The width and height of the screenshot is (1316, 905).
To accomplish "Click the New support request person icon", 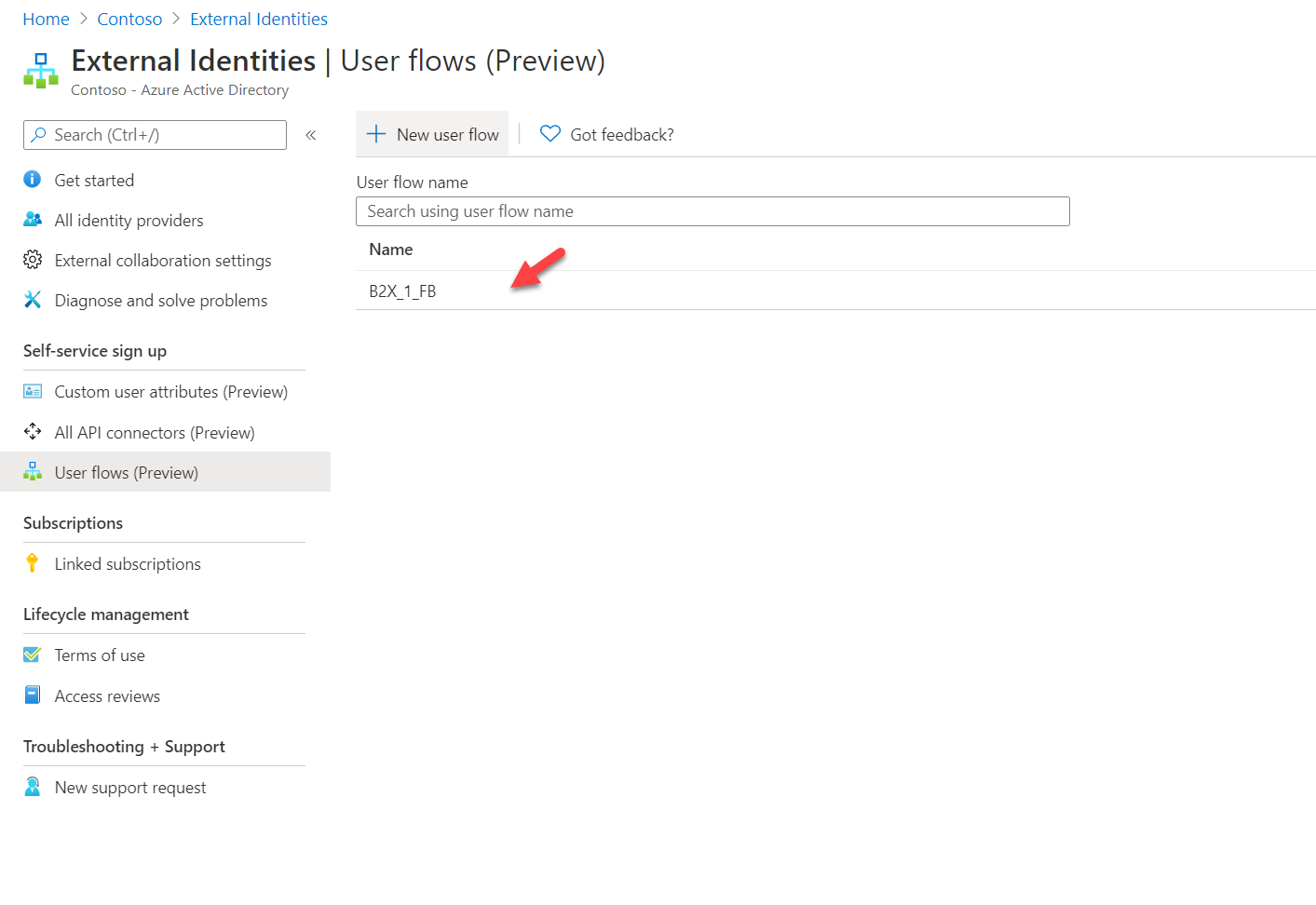I will pyautogui.click(x=33, y=787).
